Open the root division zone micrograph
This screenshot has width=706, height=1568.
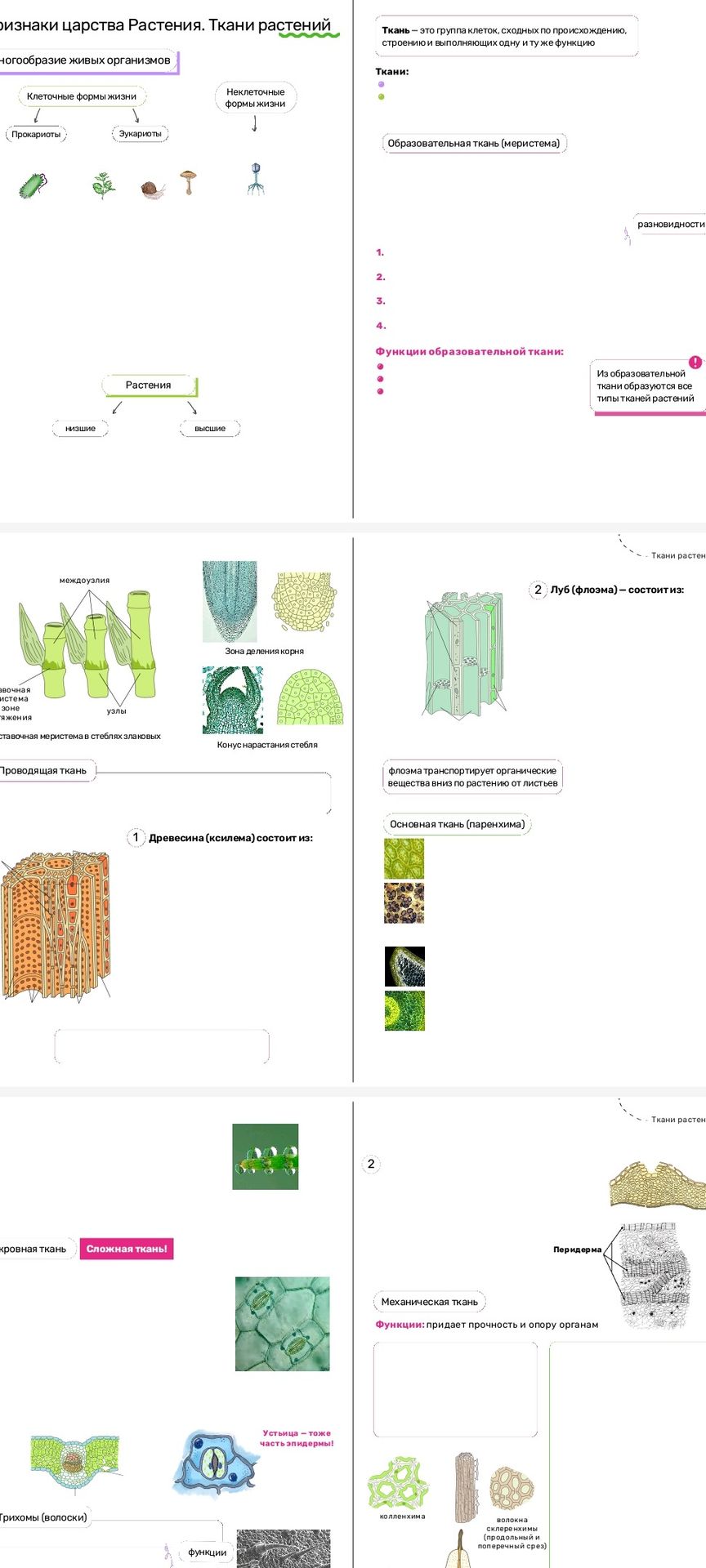(x=230, y=602)
